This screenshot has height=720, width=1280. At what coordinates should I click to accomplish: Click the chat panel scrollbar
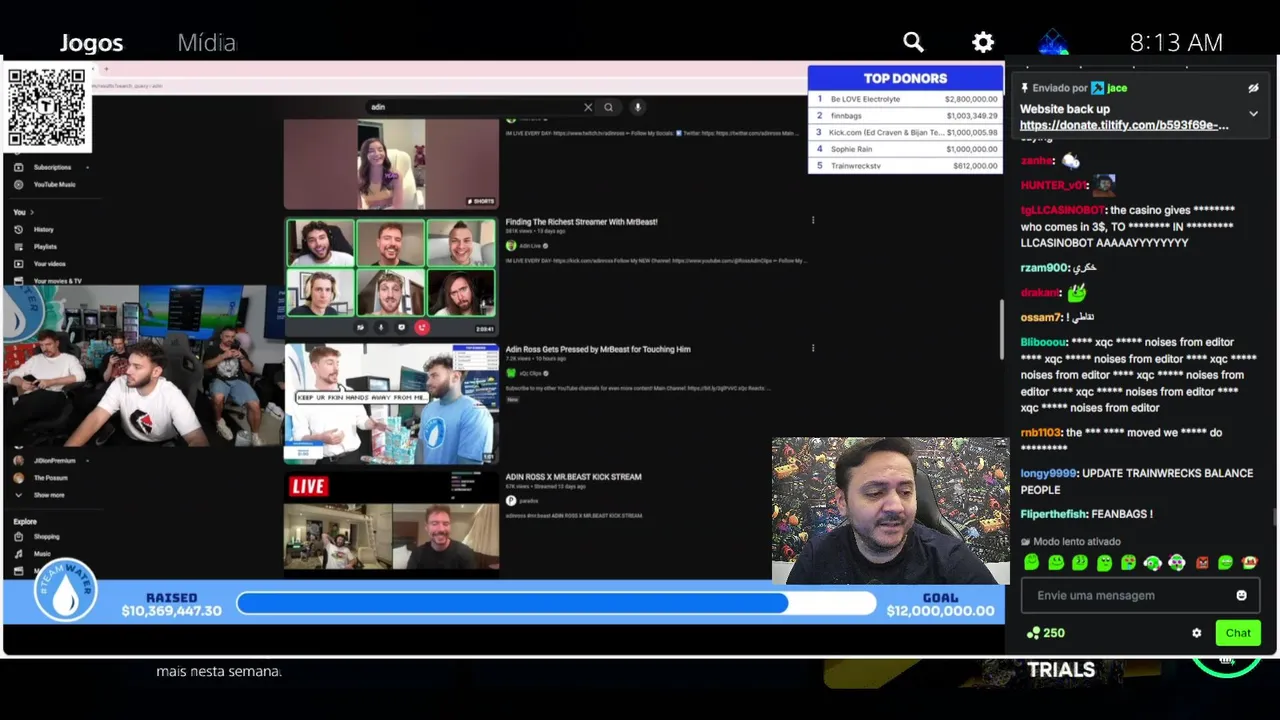[1273, 516]
